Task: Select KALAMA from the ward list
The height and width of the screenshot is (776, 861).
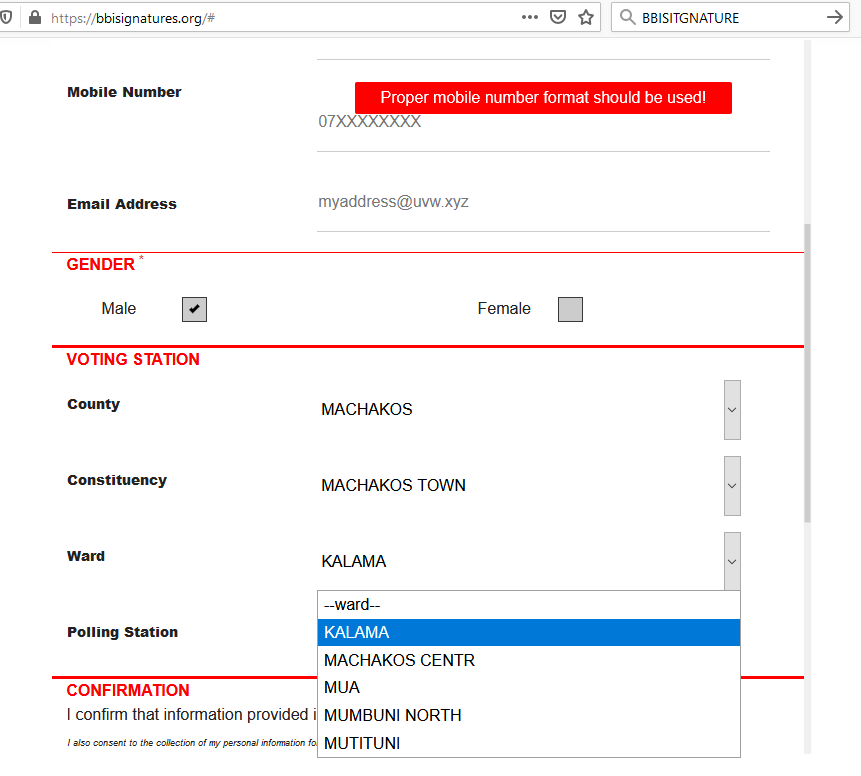Action: [528, 633]
